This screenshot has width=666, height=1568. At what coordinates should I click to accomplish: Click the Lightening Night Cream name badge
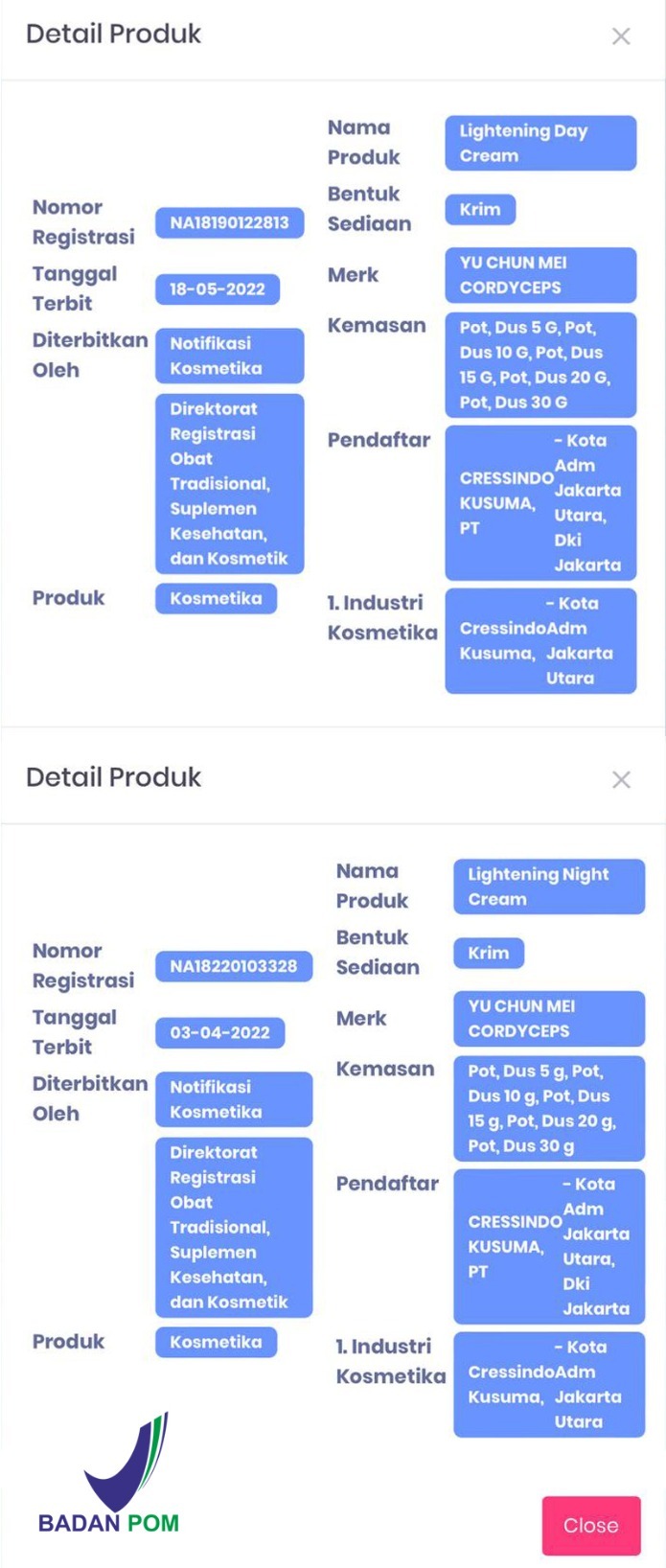[x=548, y=887]
